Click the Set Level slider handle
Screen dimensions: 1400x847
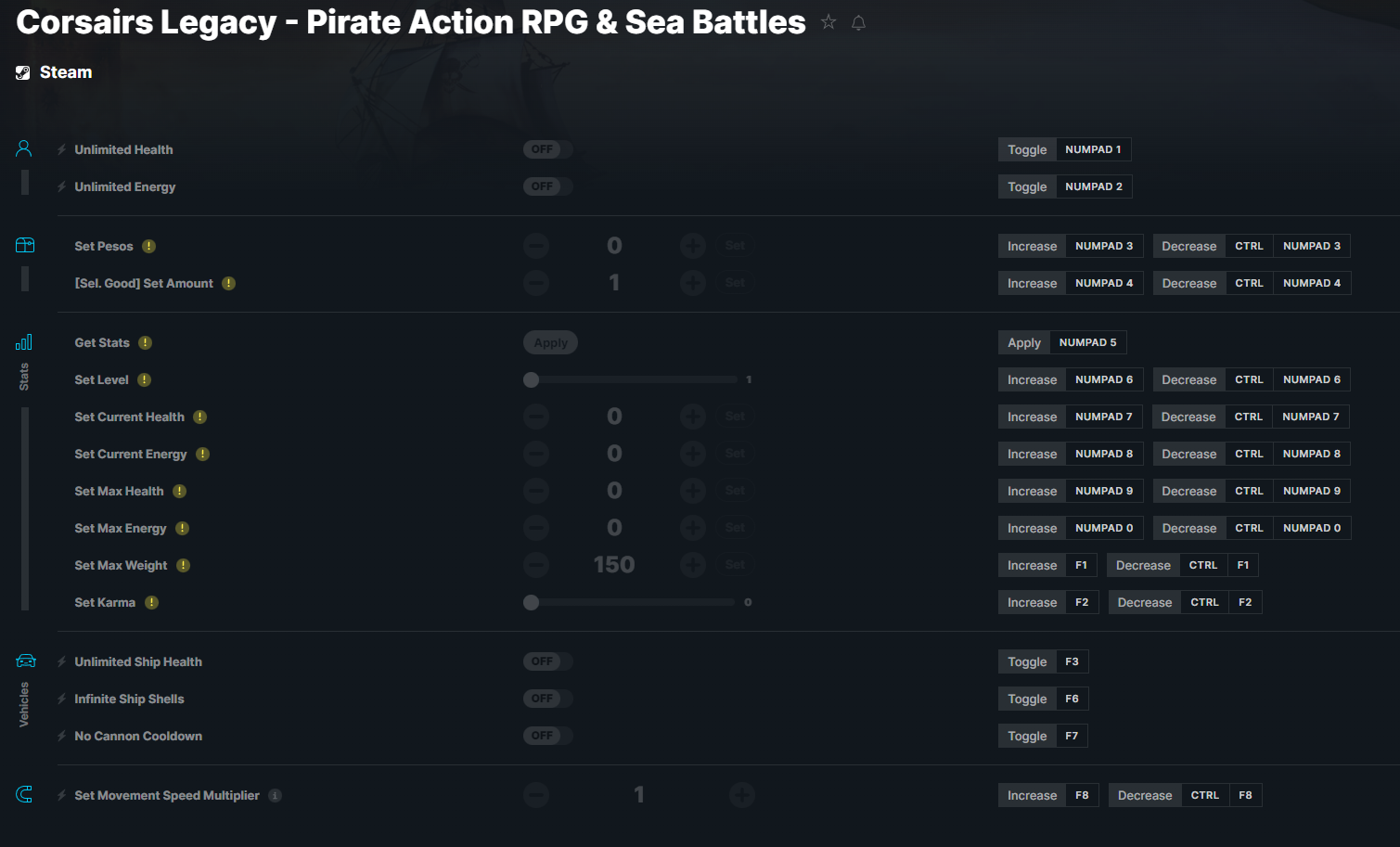pyautogui.click(x=531, y=379)
